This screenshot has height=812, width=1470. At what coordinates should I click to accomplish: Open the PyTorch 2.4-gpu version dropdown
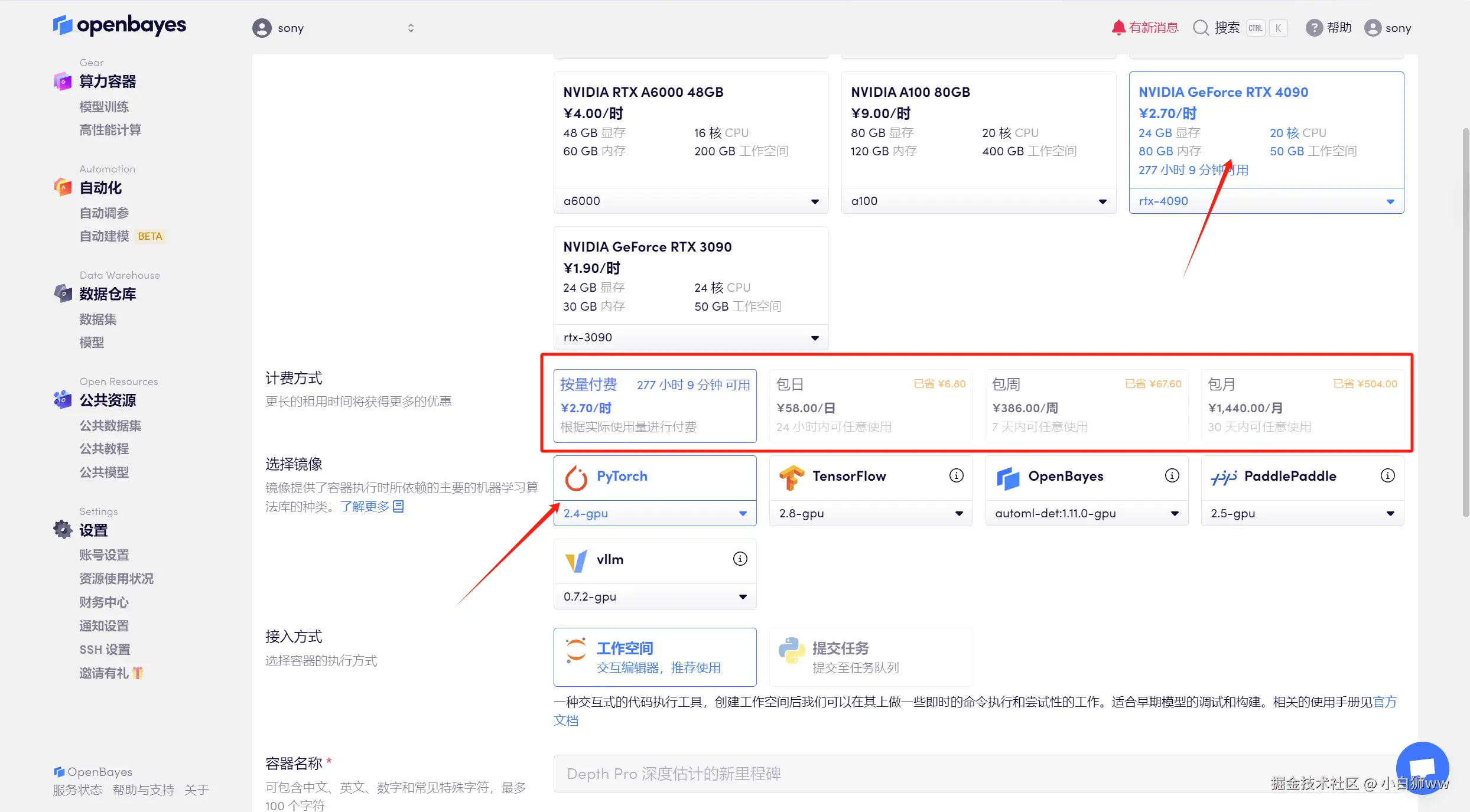click(655, 513)
